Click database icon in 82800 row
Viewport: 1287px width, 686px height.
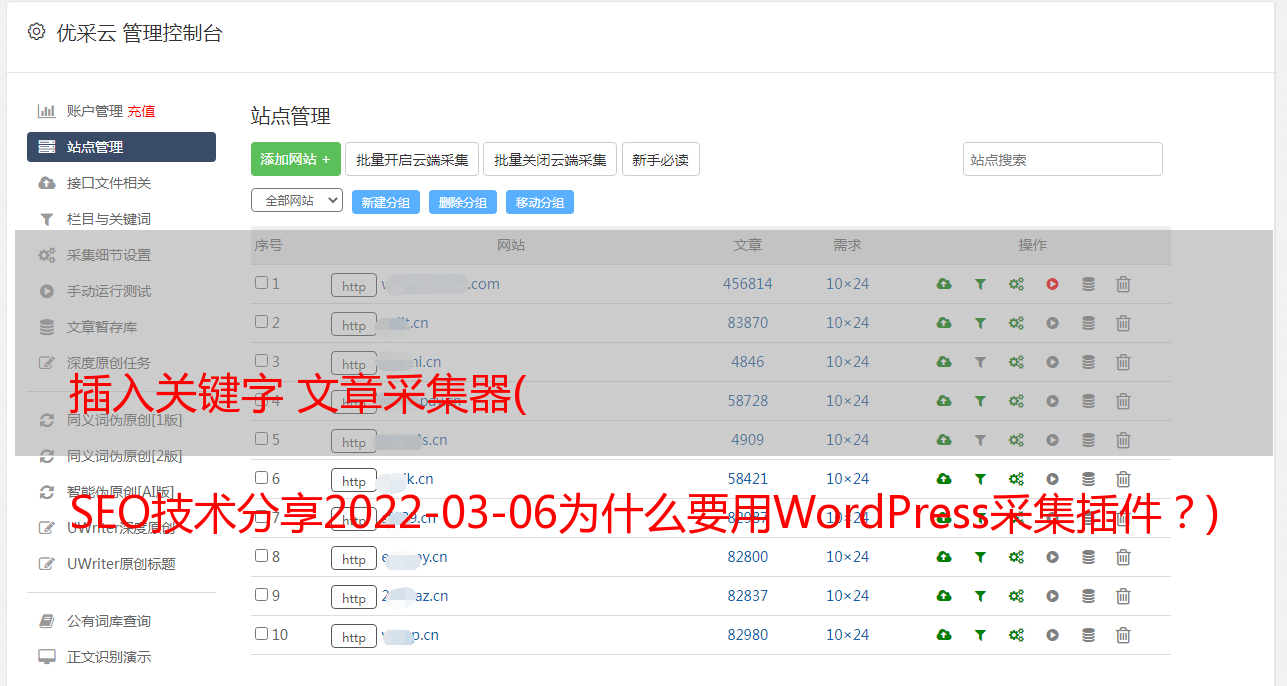1088,557
